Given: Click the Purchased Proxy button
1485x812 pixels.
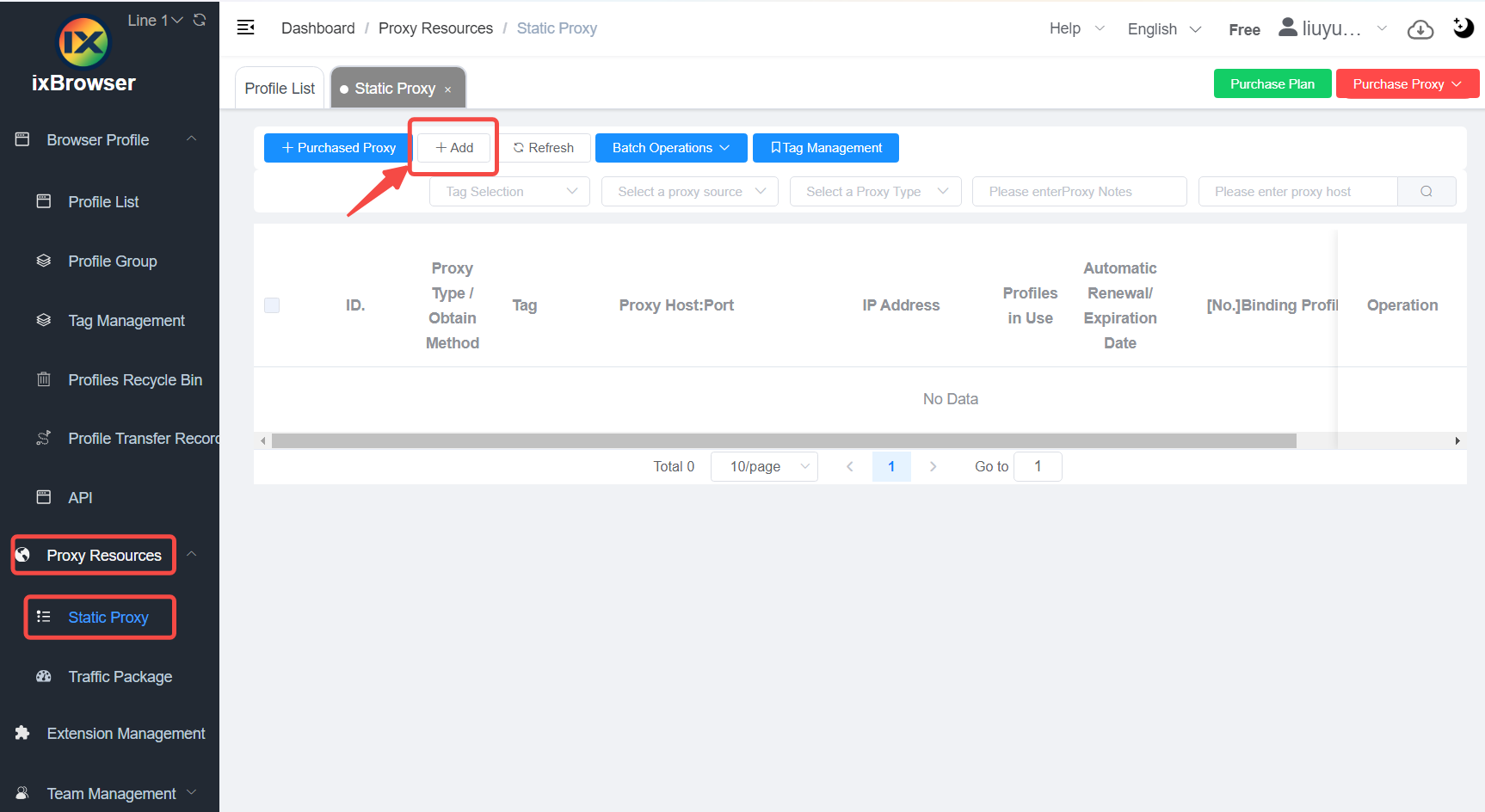Looking at the screenshot, I should 339,148.
